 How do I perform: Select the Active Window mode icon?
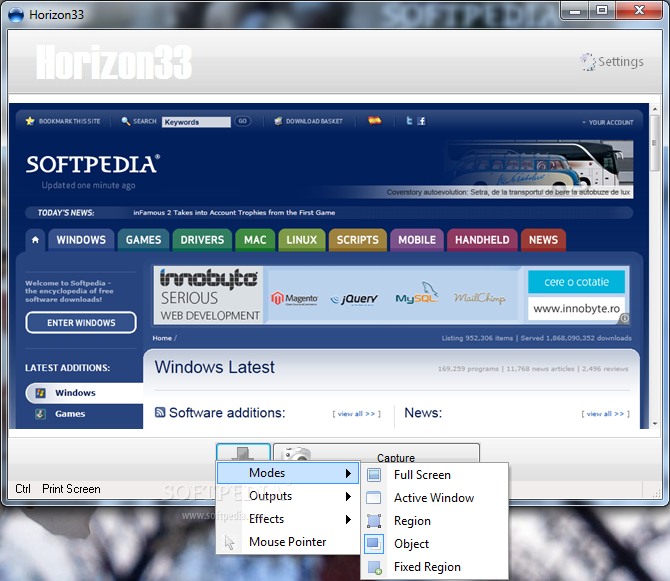374,498
